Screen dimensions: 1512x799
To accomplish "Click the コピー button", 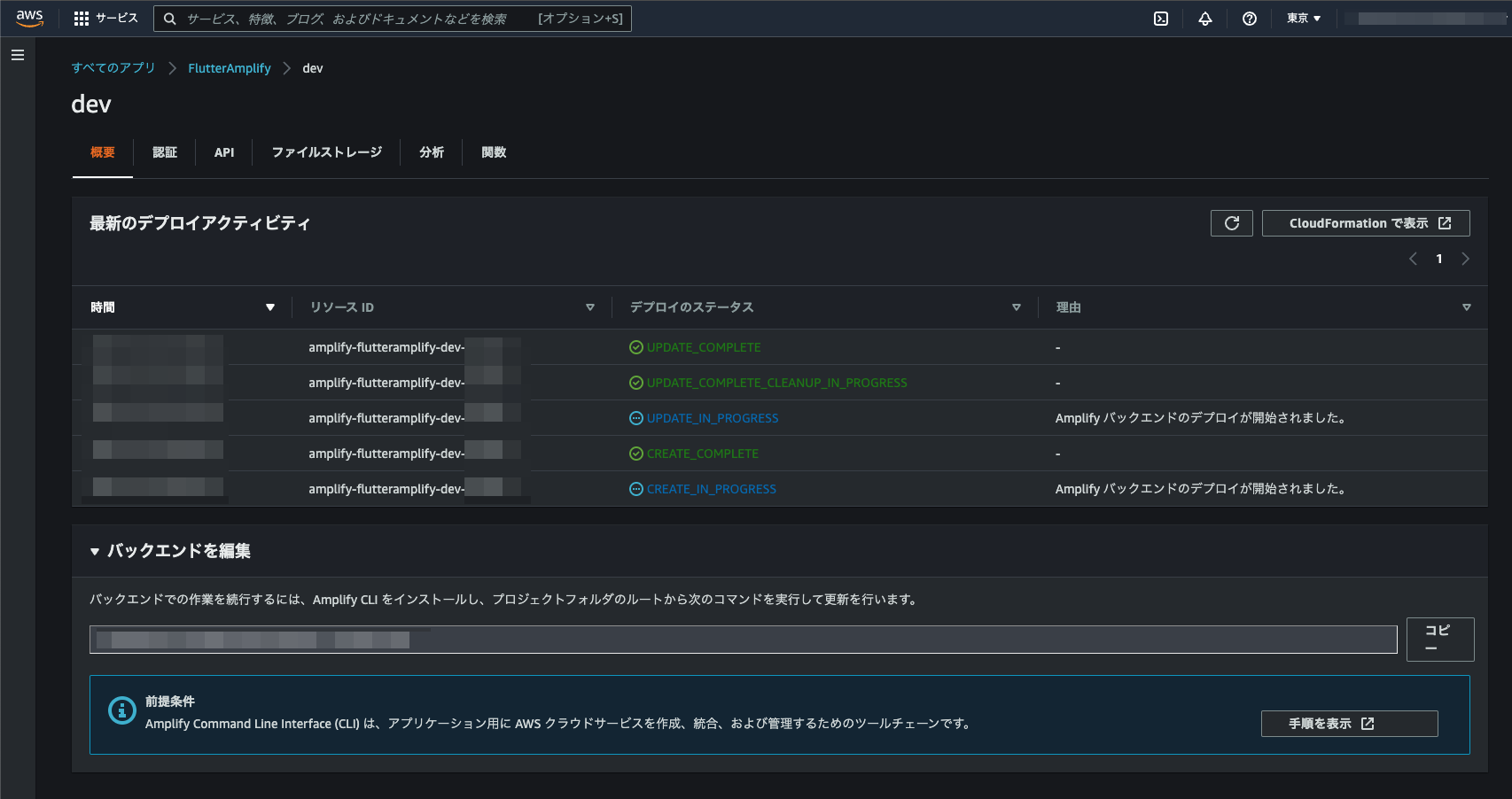I will (x=1440, y=640).
